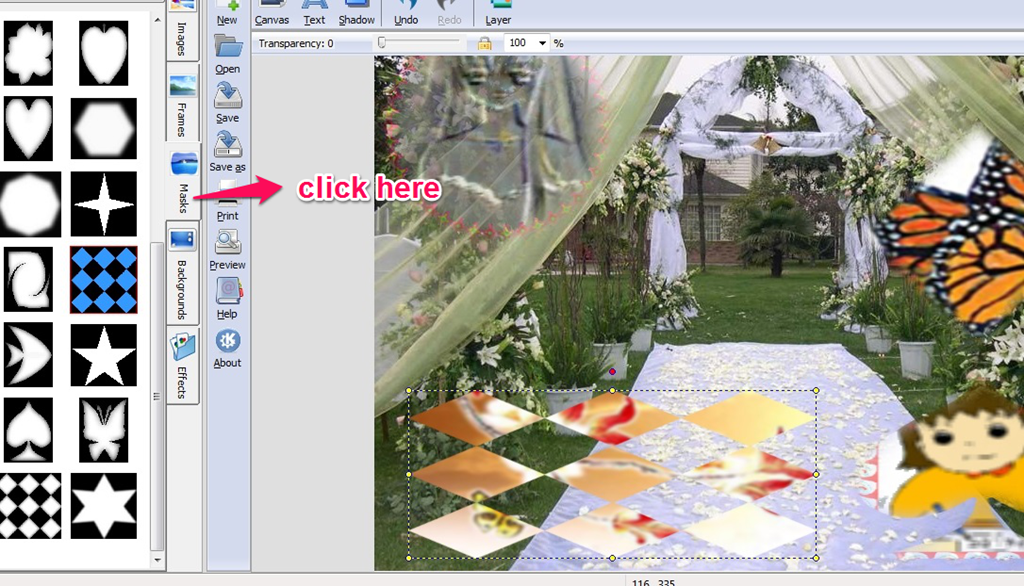Save the project with the Save icon
The height and width of the screenshot is (586, 1024).
(227, 103)
